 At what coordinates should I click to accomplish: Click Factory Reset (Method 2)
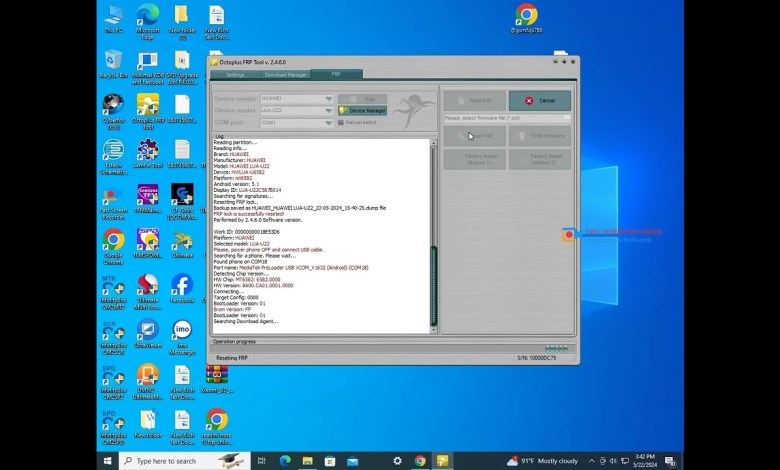coord(540,159)
